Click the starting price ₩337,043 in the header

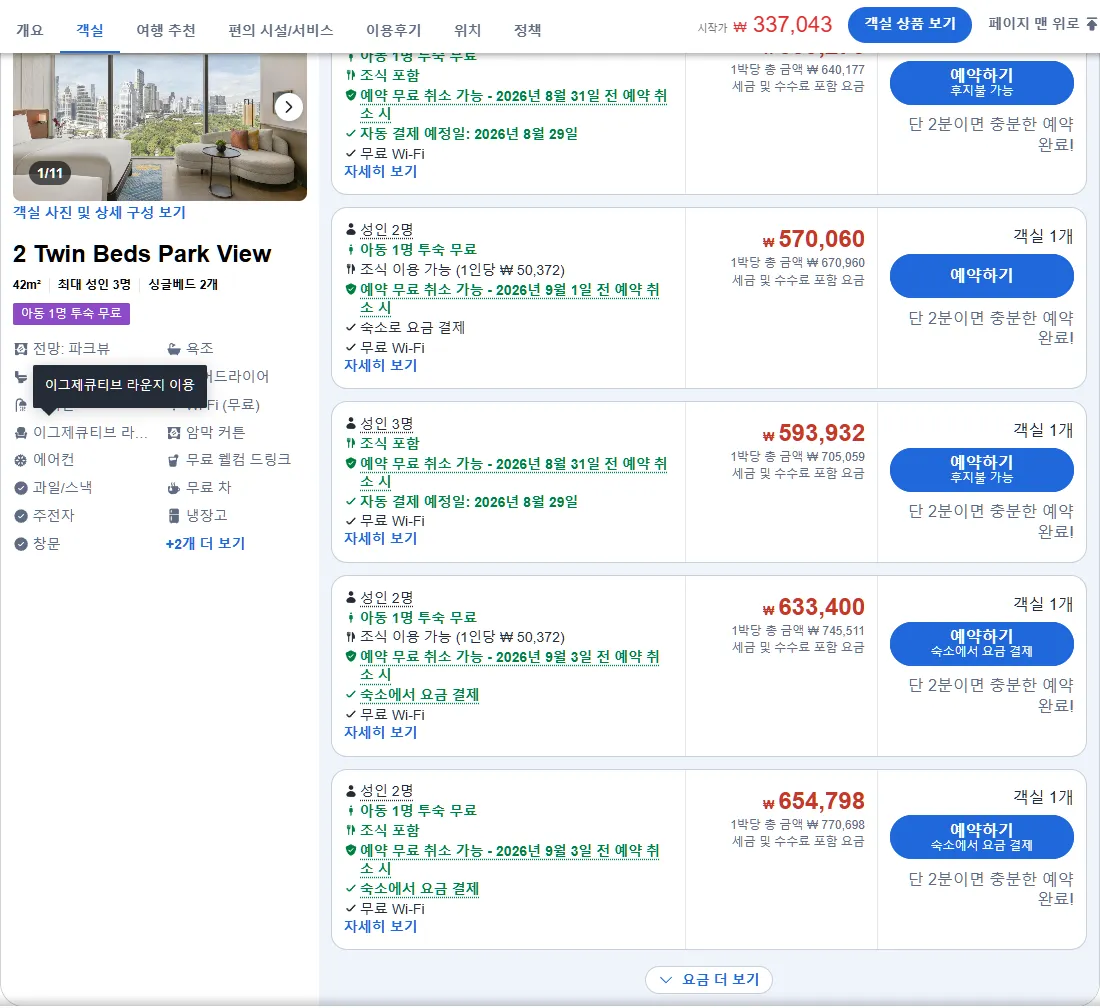(x=782, y=25)
